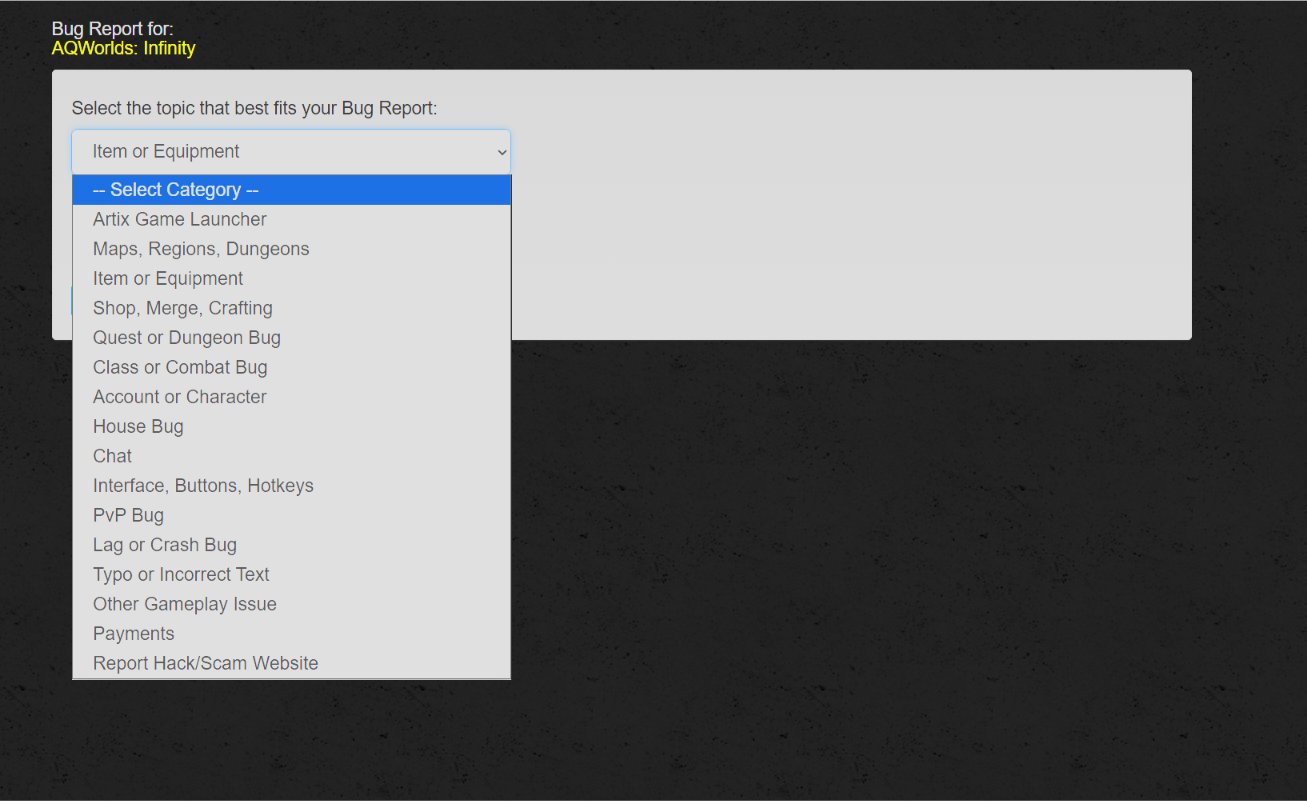Select Artix Game Launcher from the list
The width and height of the screenshot is (1307, 801).
click(291, 219)
